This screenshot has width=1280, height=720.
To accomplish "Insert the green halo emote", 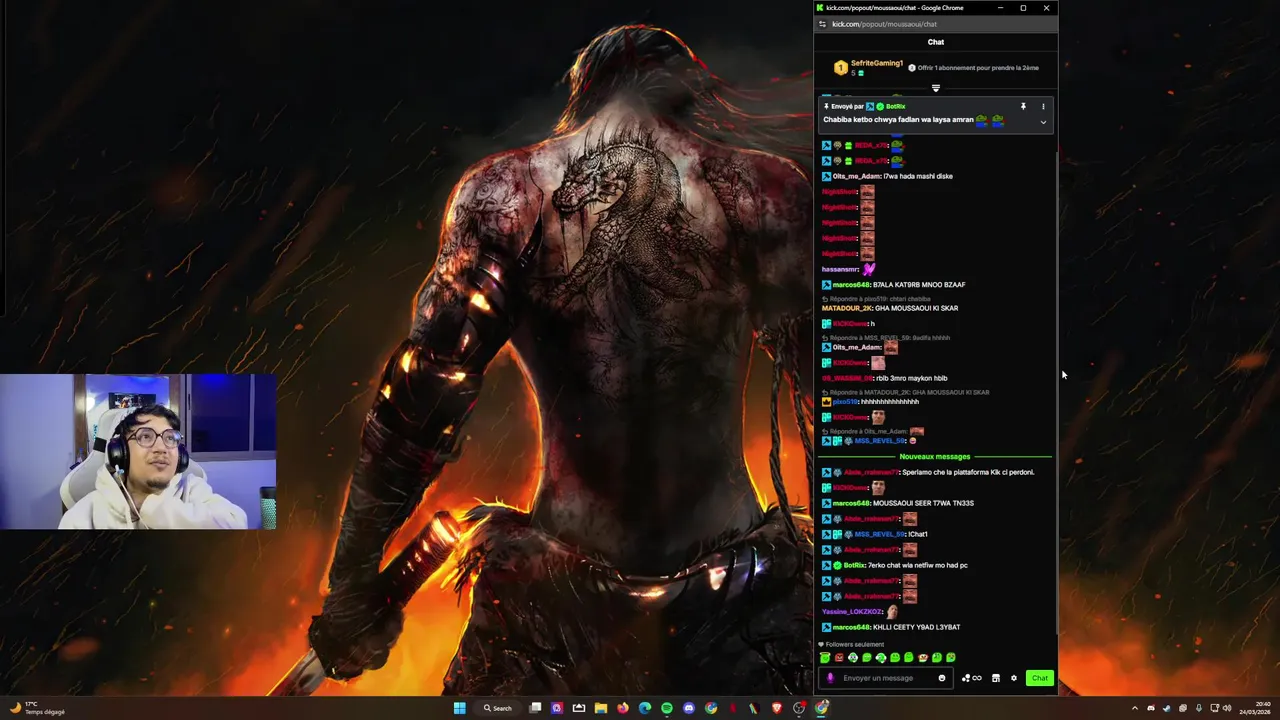I will 825,657.
